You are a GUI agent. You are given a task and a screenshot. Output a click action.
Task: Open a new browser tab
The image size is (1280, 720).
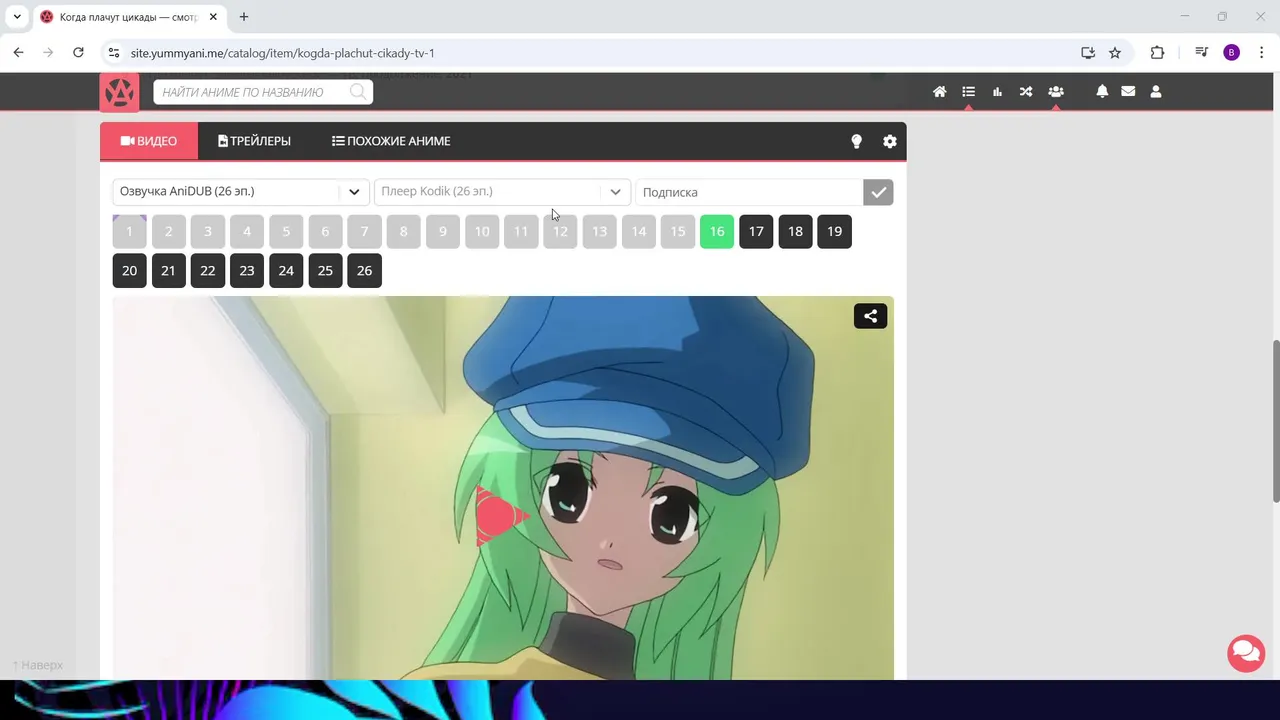click(243, 17)
